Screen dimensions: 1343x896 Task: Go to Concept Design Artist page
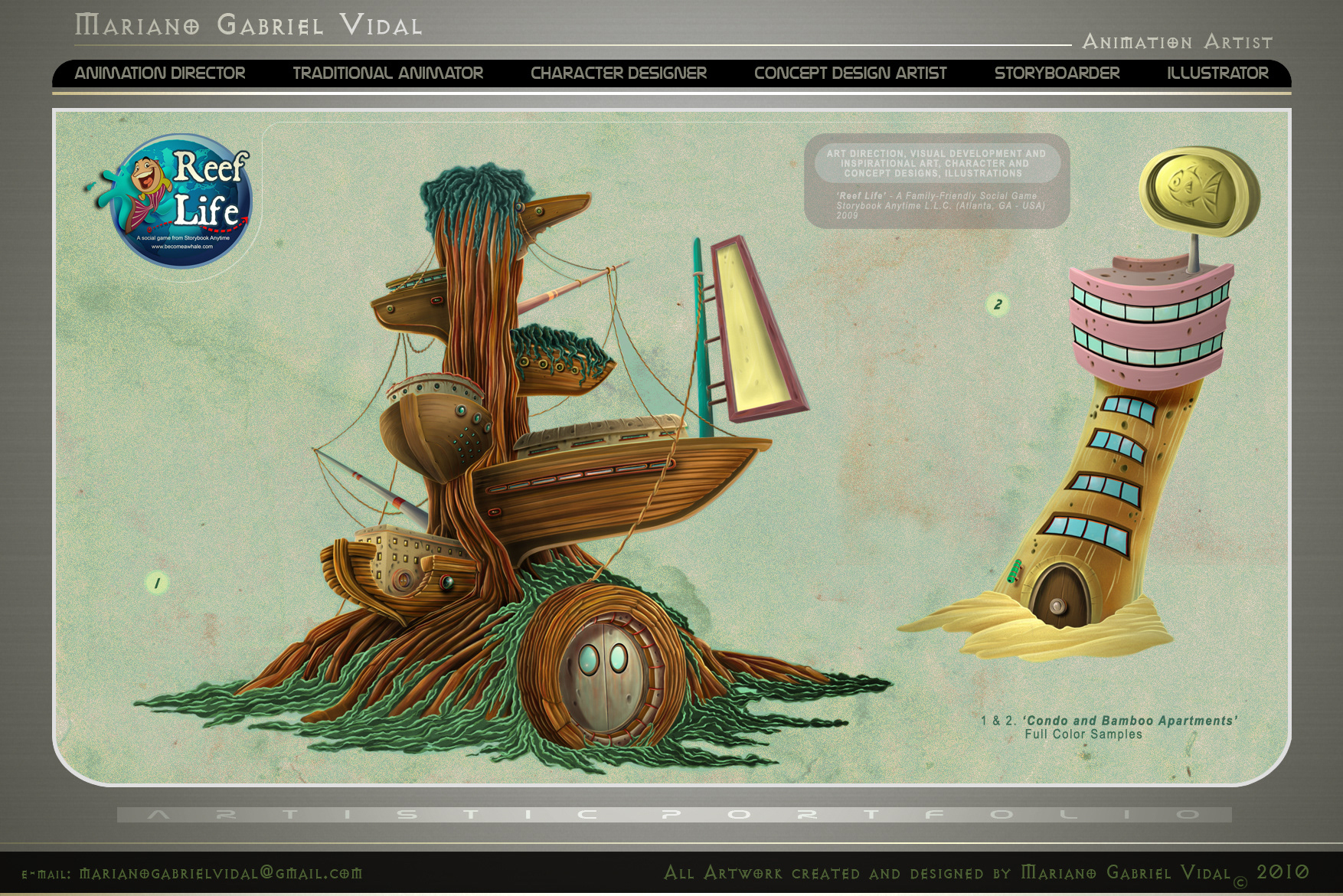851,74
